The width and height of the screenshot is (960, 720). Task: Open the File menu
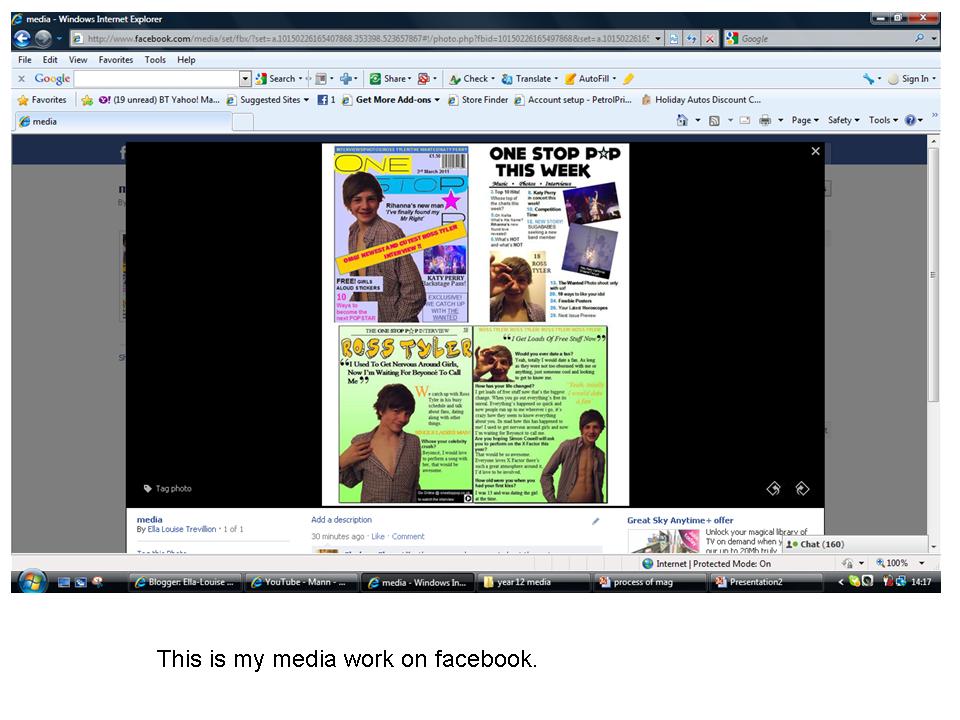(x=24, y=60)
